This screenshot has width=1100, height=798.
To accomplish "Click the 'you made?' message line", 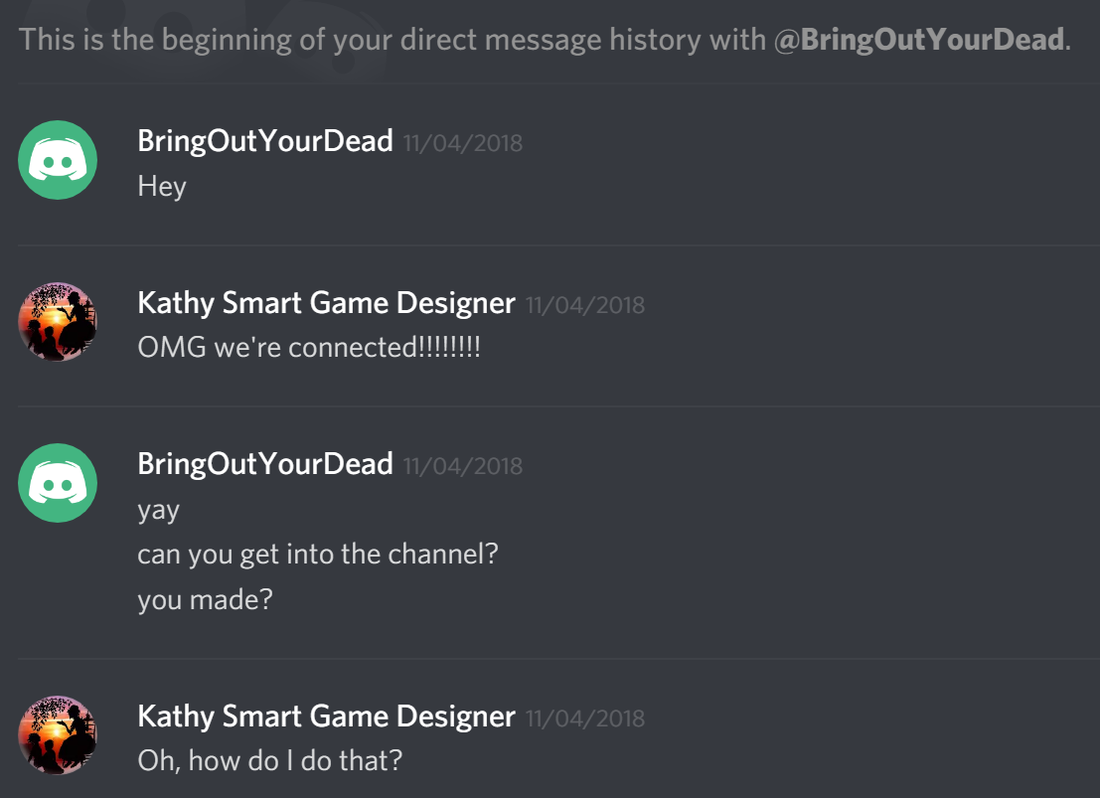I will (x=205, y=600).
